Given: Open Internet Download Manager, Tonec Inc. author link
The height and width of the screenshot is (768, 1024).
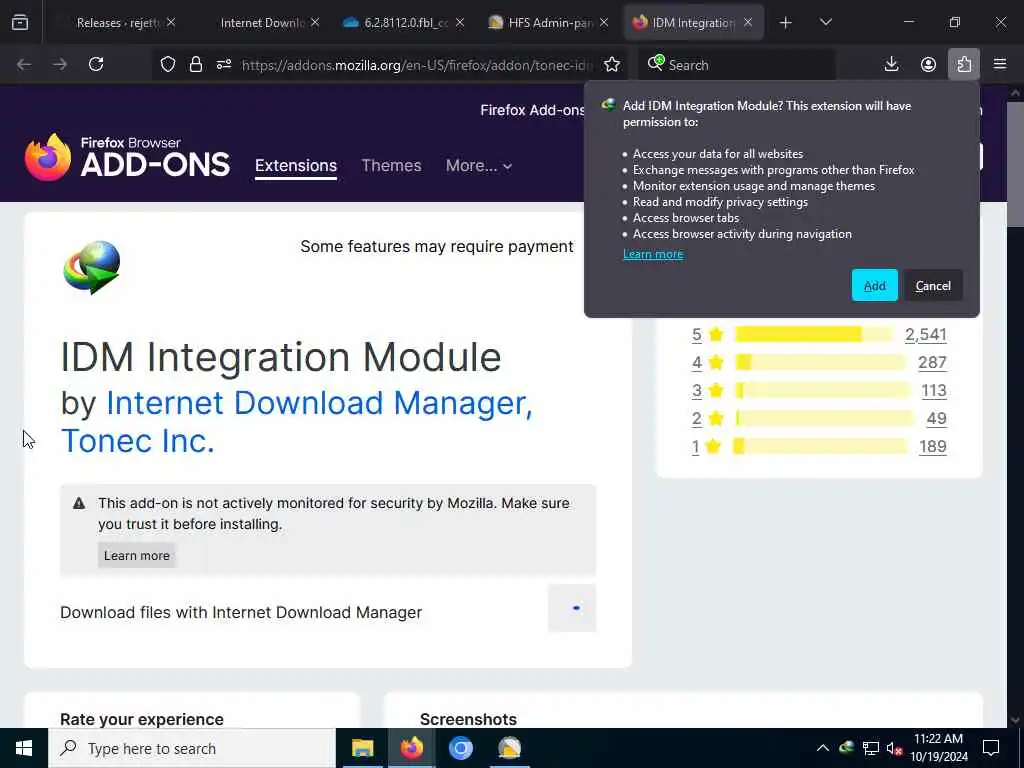Looking at the screenshot, I should (x=297, y=422).
